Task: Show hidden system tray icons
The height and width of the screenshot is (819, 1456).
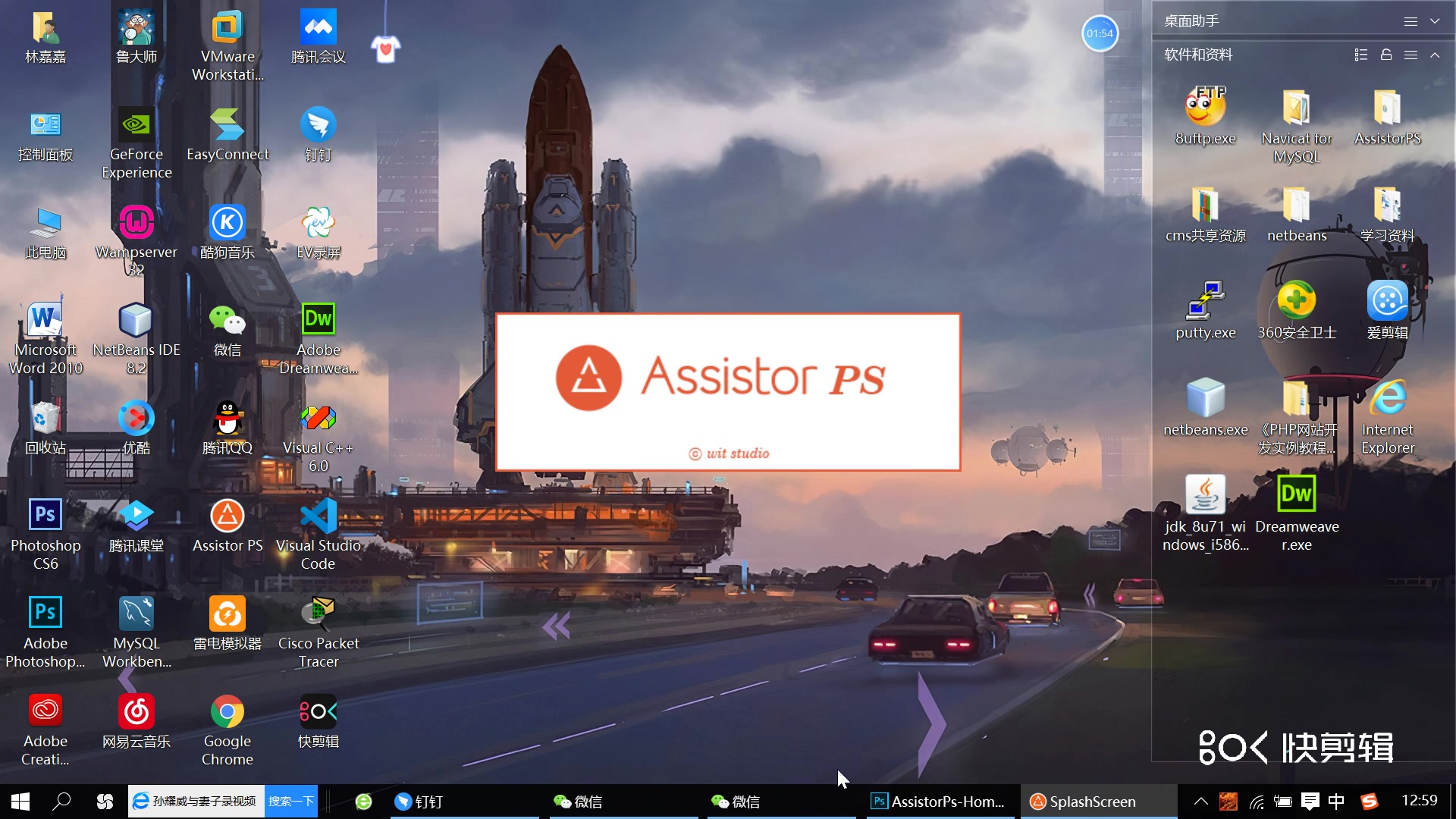Action: point(1201,801)
